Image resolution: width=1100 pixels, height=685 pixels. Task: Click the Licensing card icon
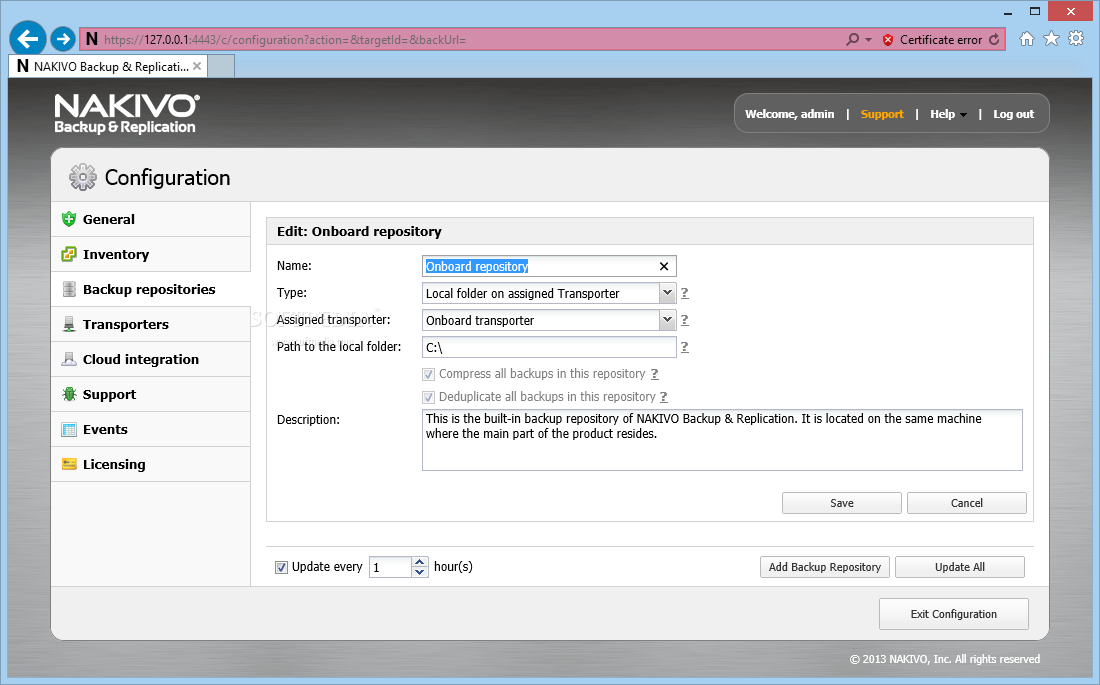[x=69, y=464]
